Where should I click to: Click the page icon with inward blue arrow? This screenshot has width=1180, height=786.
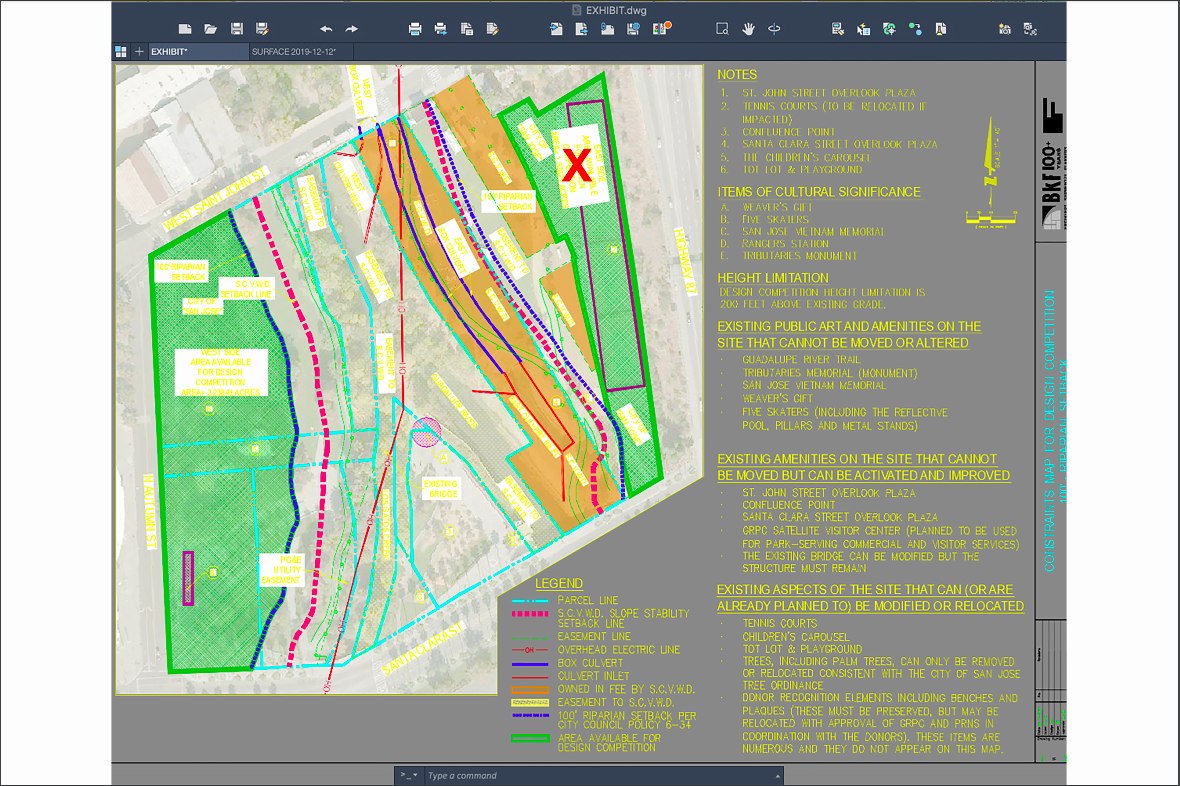pos(556,29)
